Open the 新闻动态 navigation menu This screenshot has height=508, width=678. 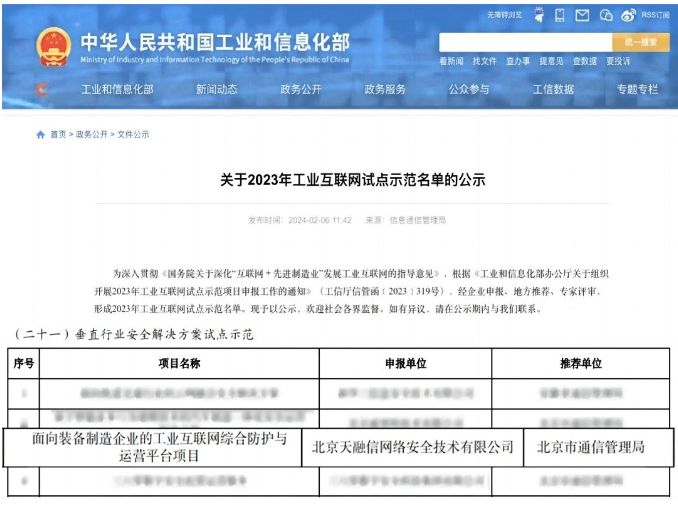click(x=217, y=90)
